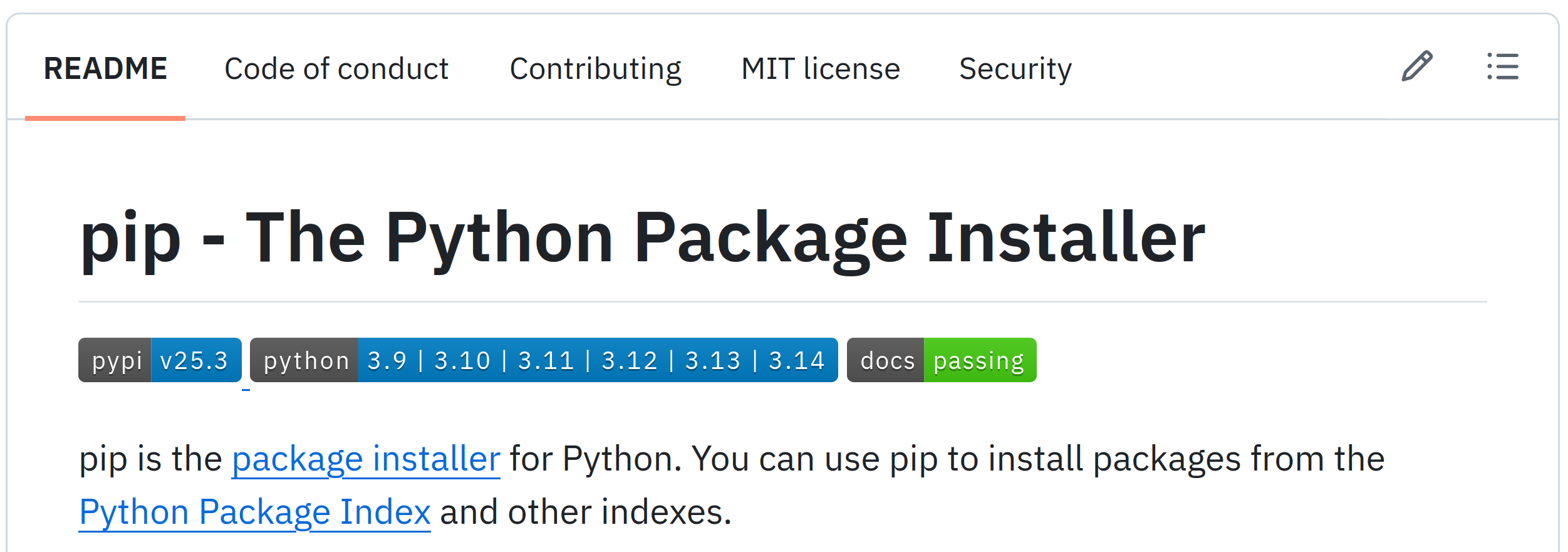The width and height of the screenshot is (1568, 552).
Task: Open the MIT license tab
Action: coord(821,68)
